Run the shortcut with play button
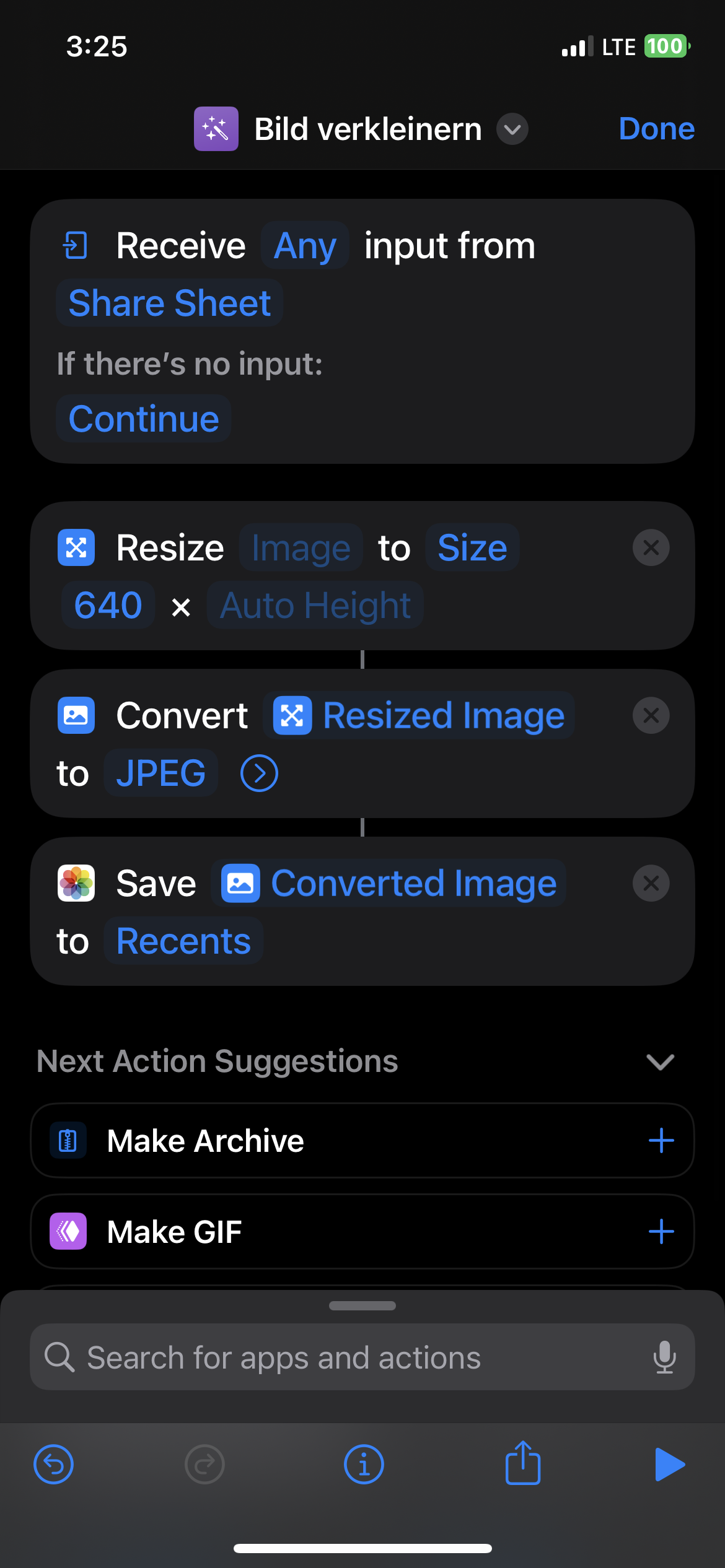 669,1465
